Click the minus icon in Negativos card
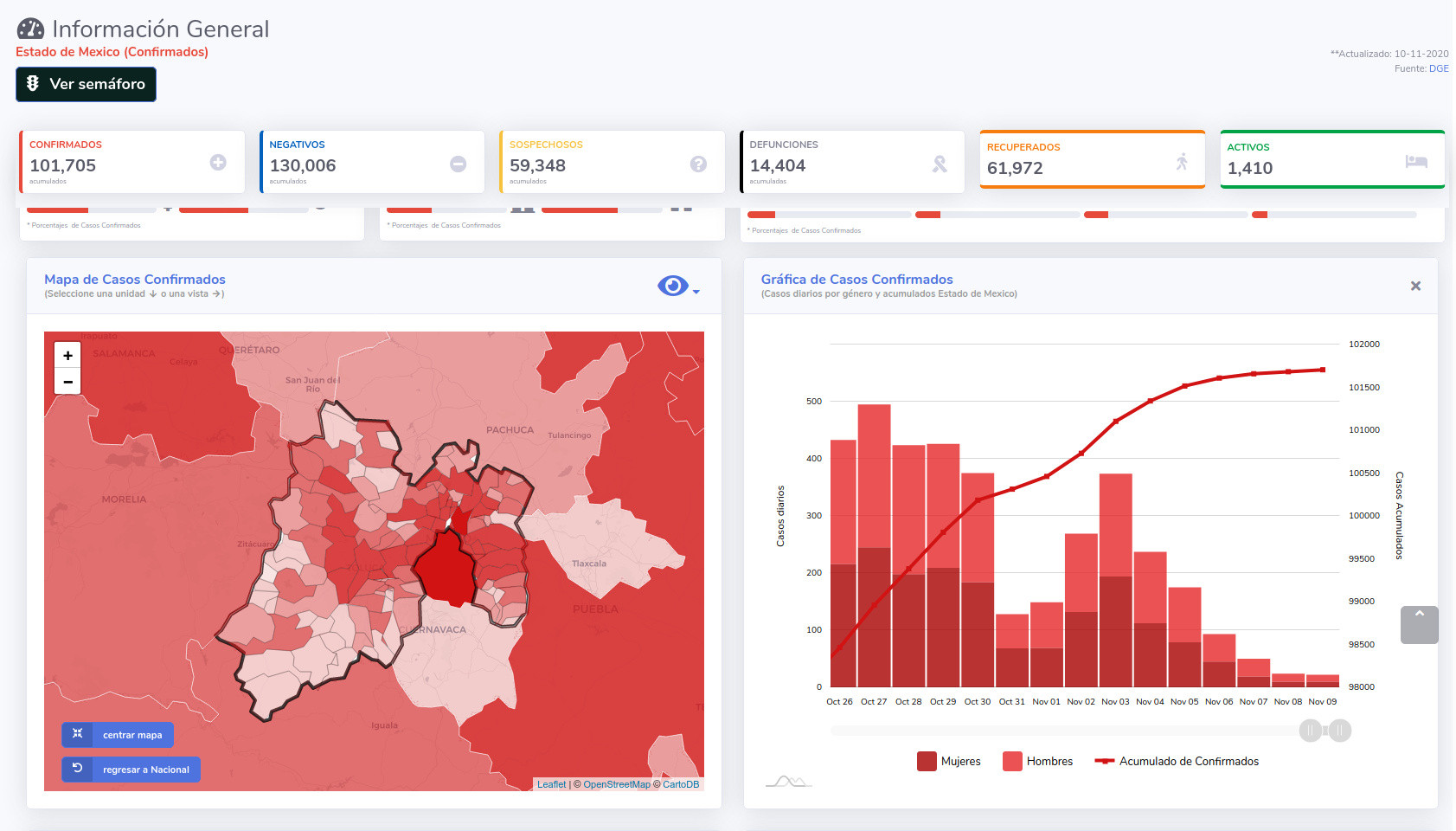Screen dimensions: 1456x831 (459, 164)
